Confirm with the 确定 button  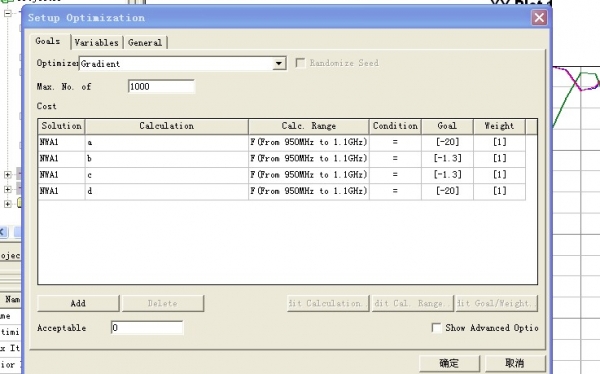[x=449, y=363]
